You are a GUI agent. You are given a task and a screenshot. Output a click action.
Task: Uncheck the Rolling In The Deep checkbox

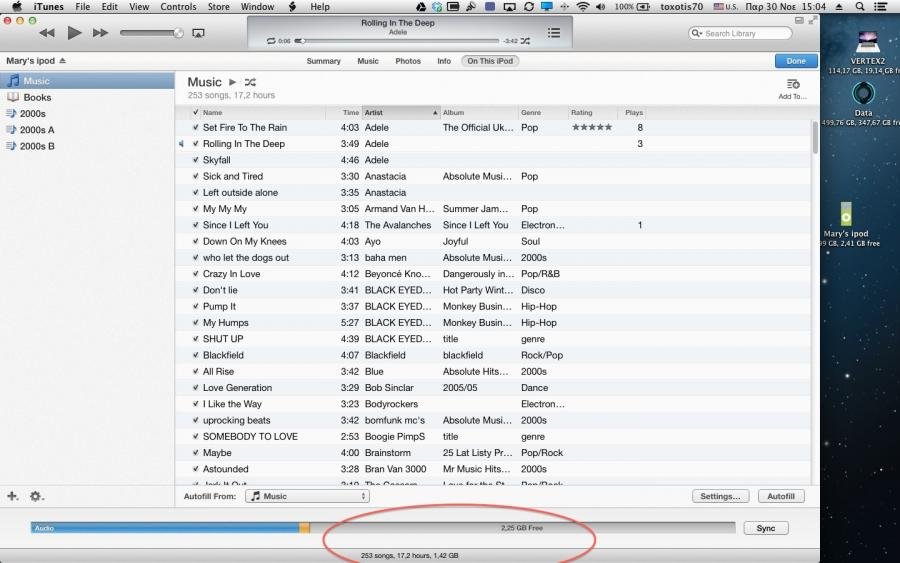click(196, 143)
